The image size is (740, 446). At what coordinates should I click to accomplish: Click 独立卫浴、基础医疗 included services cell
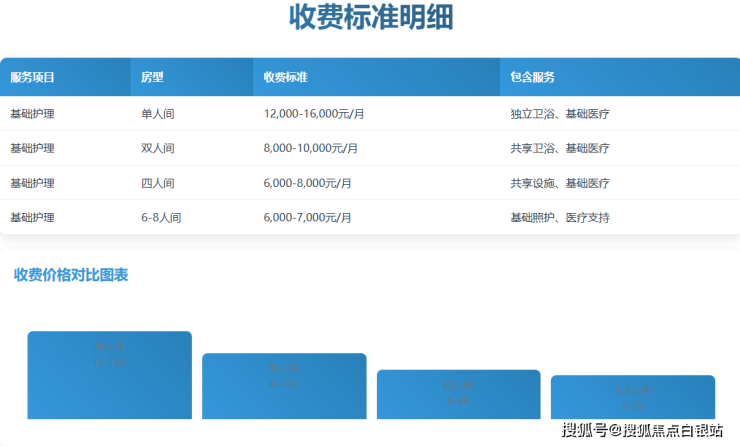559,114
